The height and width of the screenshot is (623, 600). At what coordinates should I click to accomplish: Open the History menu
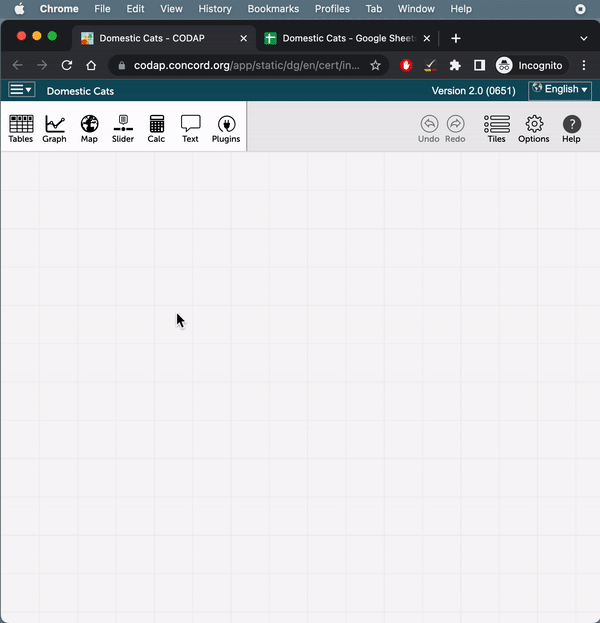tap(215, 9)
